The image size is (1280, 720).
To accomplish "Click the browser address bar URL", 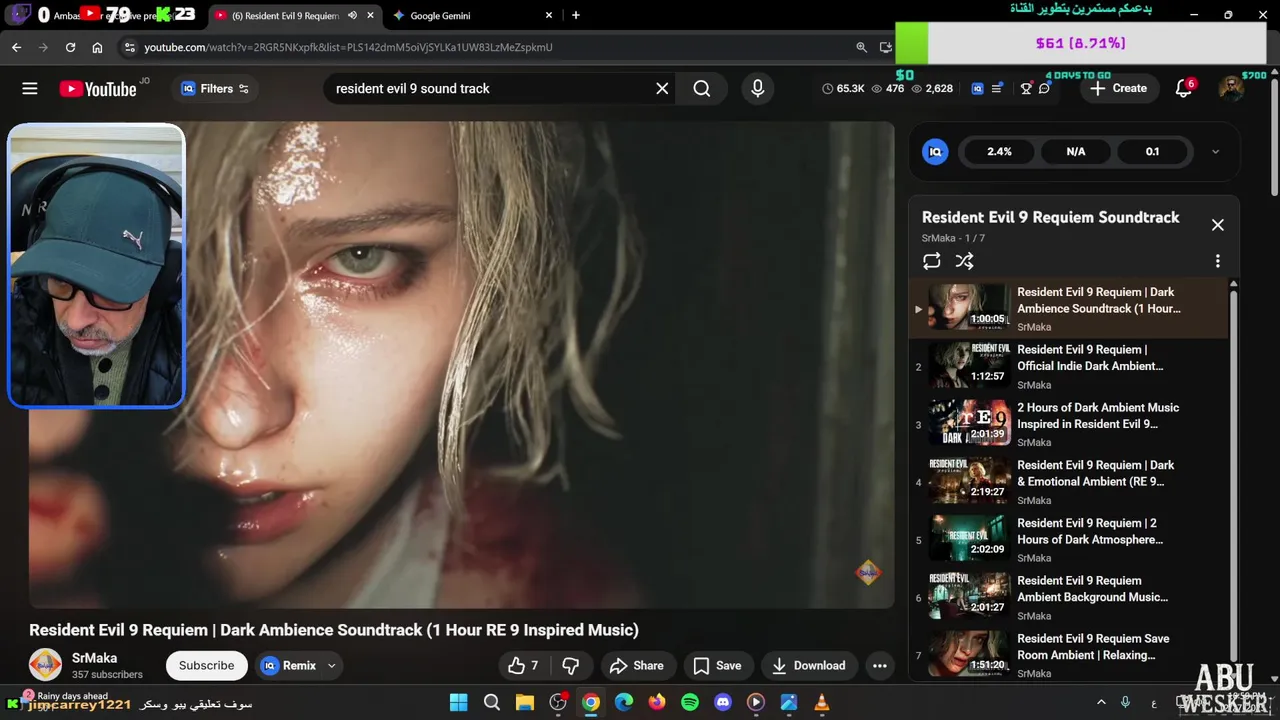I will pyautogui.click(x=348, y=47).
